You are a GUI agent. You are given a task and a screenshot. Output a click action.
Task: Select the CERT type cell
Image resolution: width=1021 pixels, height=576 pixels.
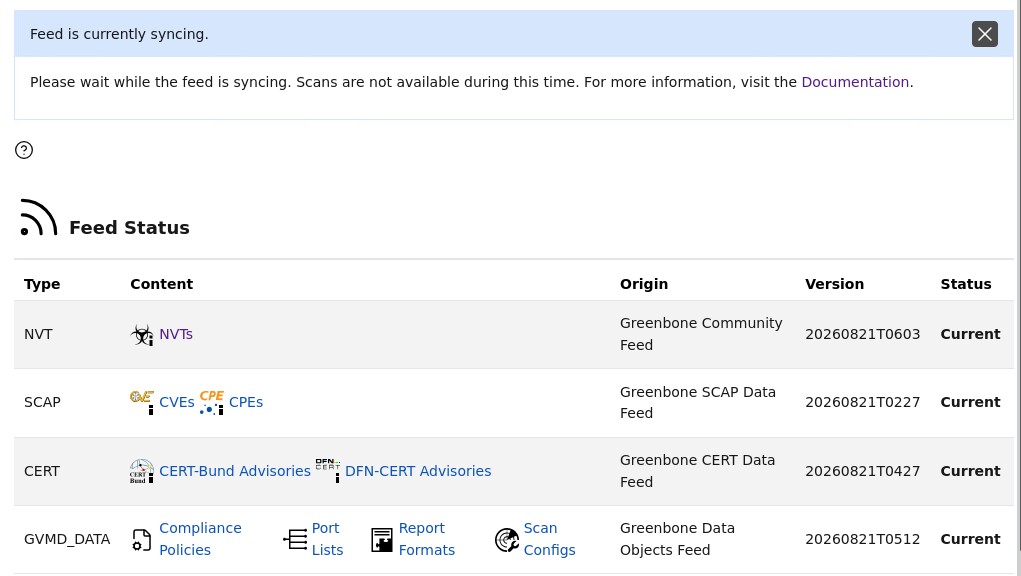[x=42, y=471]
